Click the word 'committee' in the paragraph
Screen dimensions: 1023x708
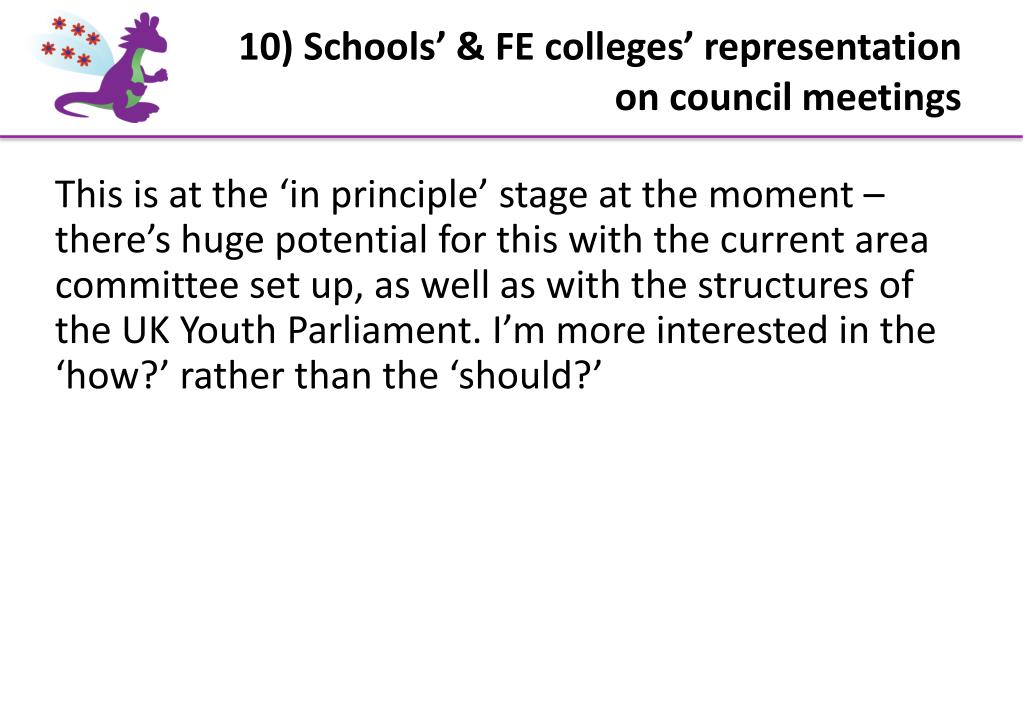pyautogui.click(x=147, y=286)
